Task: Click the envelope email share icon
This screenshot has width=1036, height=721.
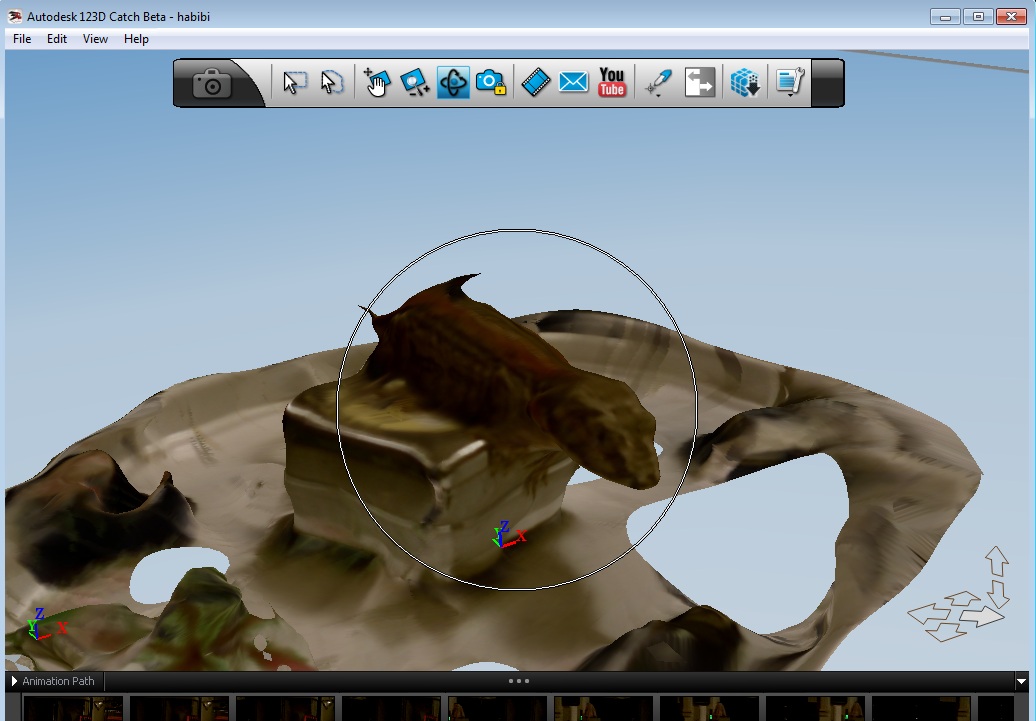Action: tap(573, 83)
